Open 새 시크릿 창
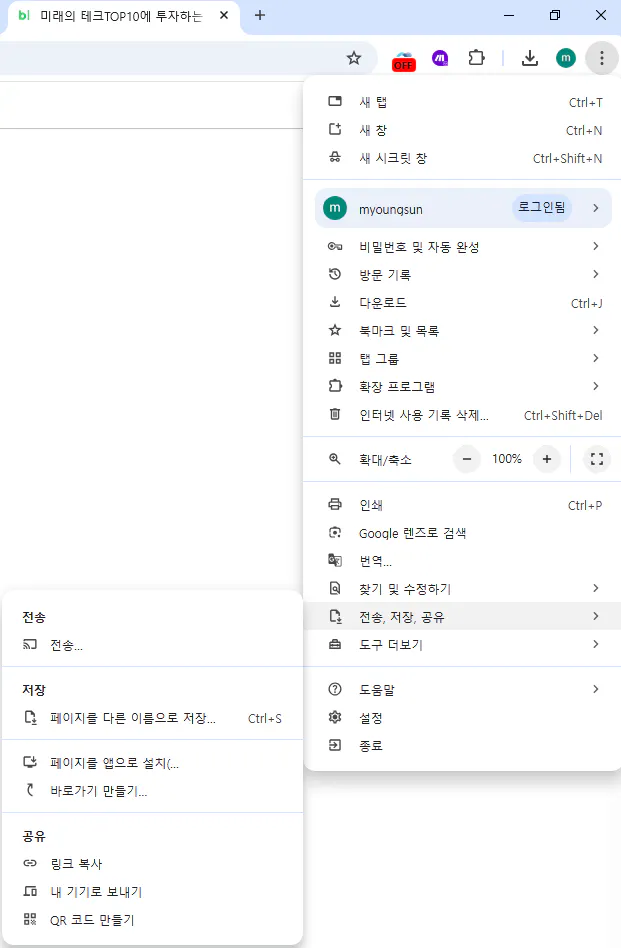This screenshot has height=948, width=621. 461,158
